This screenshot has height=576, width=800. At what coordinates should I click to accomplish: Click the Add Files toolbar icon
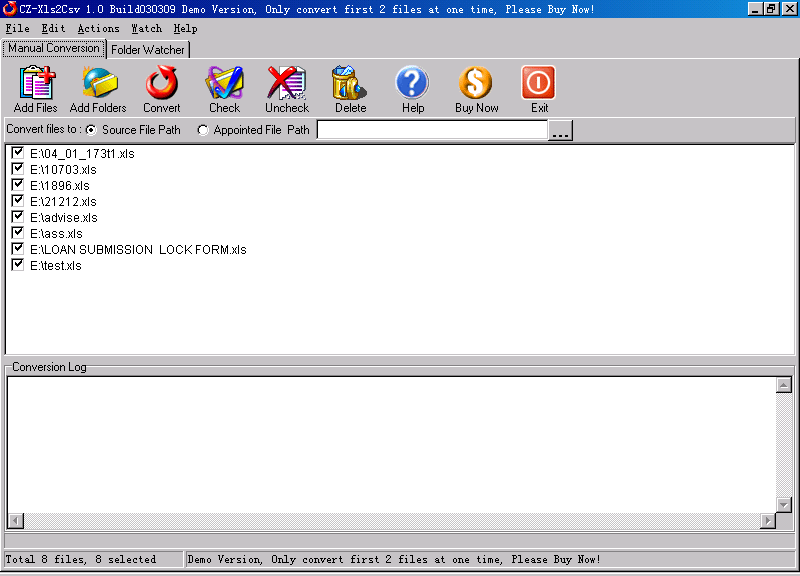point(36,83)
